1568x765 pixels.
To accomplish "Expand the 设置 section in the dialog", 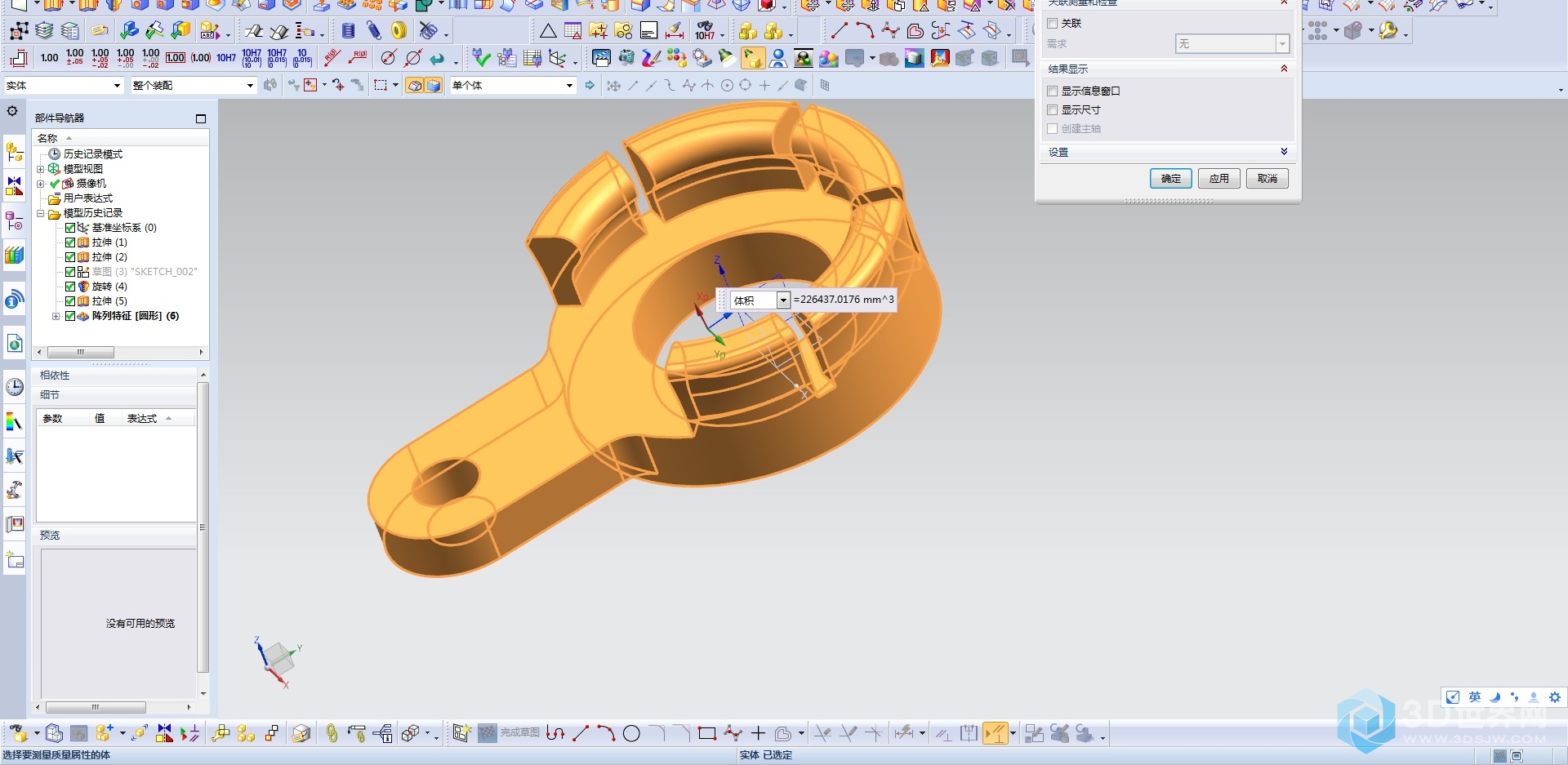I will [1284, 152].
